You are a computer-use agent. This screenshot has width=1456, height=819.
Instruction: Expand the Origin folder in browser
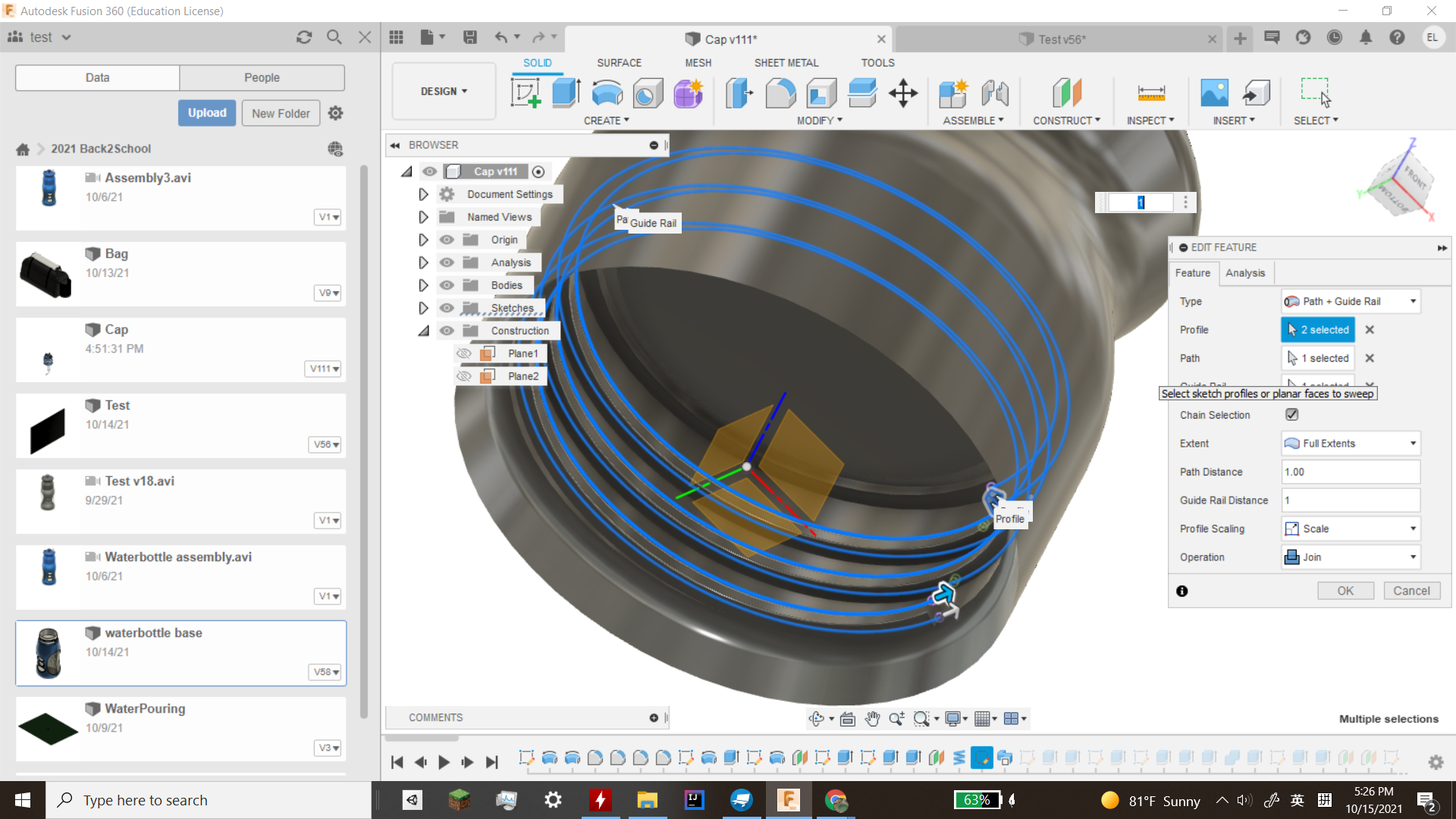[423, 240]
